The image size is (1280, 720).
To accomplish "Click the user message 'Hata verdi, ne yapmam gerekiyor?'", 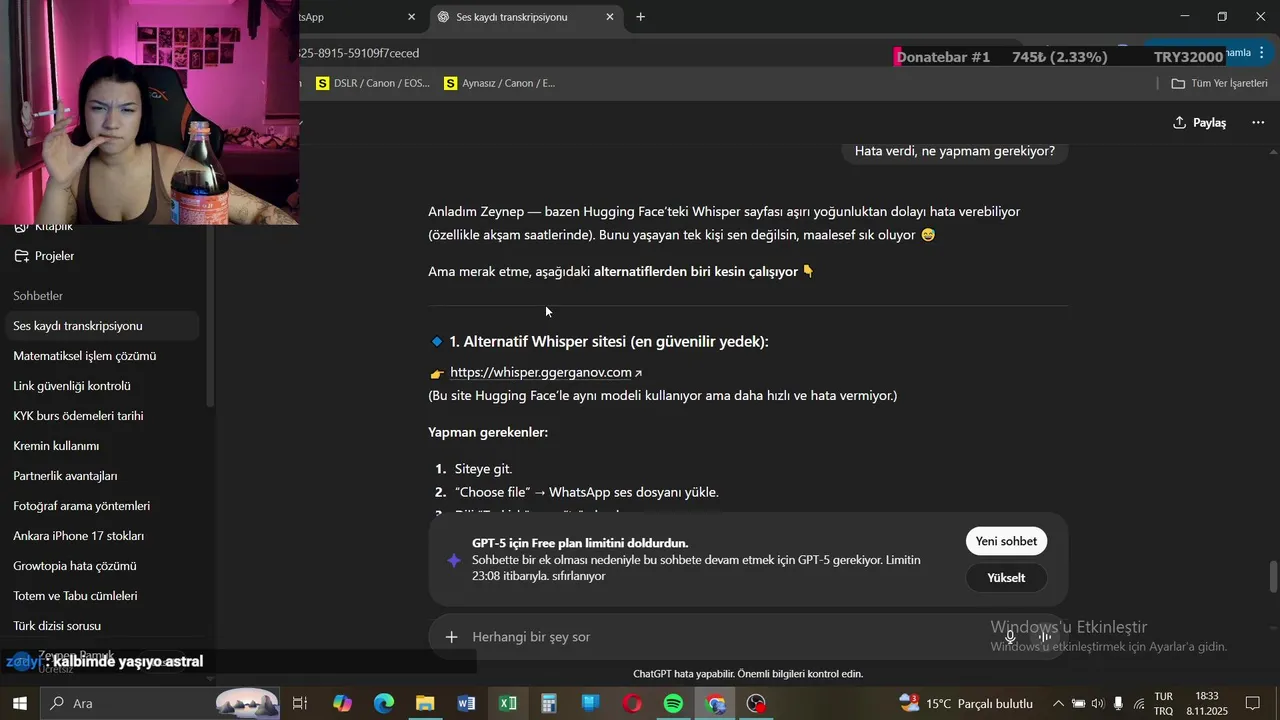I will [955, 151].
